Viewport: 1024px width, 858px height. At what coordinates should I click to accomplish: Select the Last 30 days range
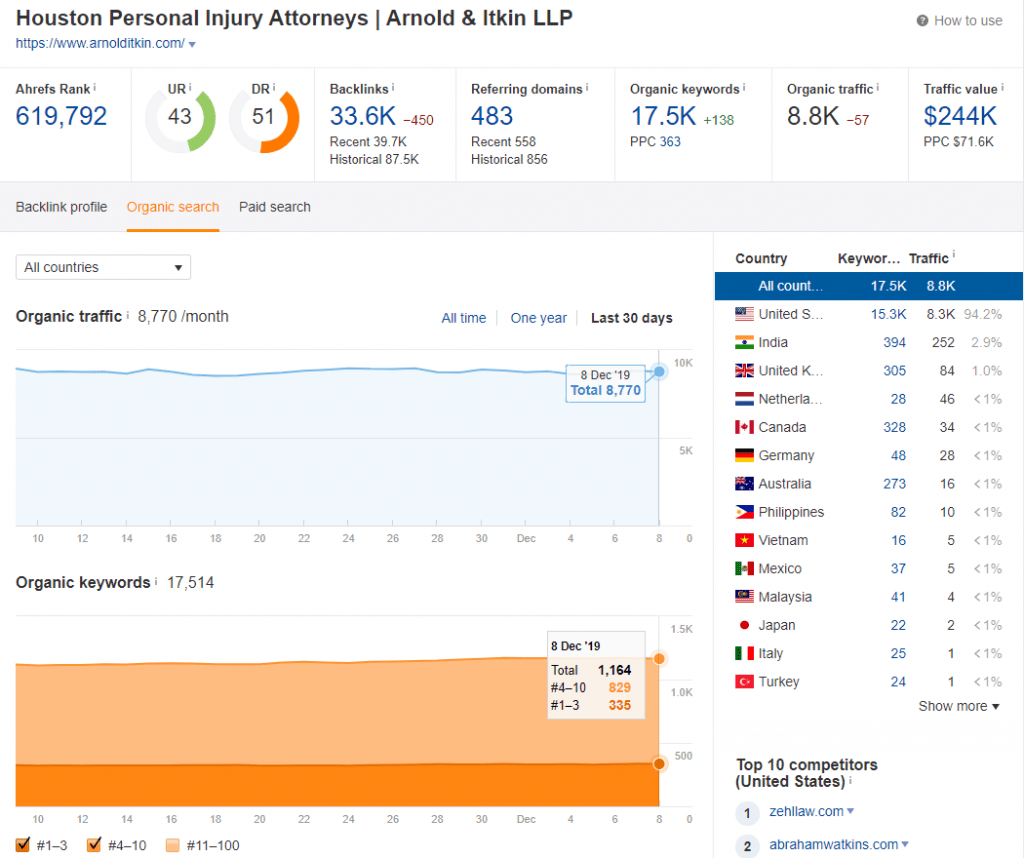coord(632,318)
